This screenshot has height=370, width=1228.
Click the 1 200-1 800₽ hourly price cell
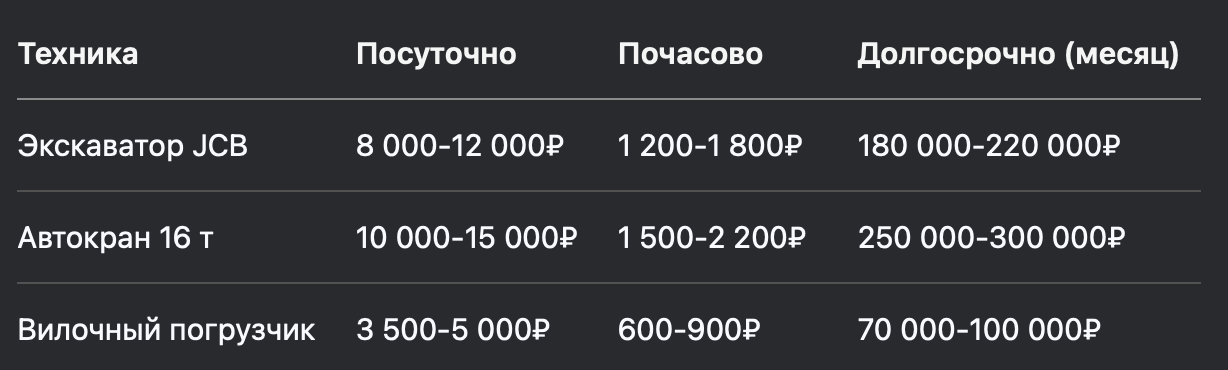click(x=711, y=147)
